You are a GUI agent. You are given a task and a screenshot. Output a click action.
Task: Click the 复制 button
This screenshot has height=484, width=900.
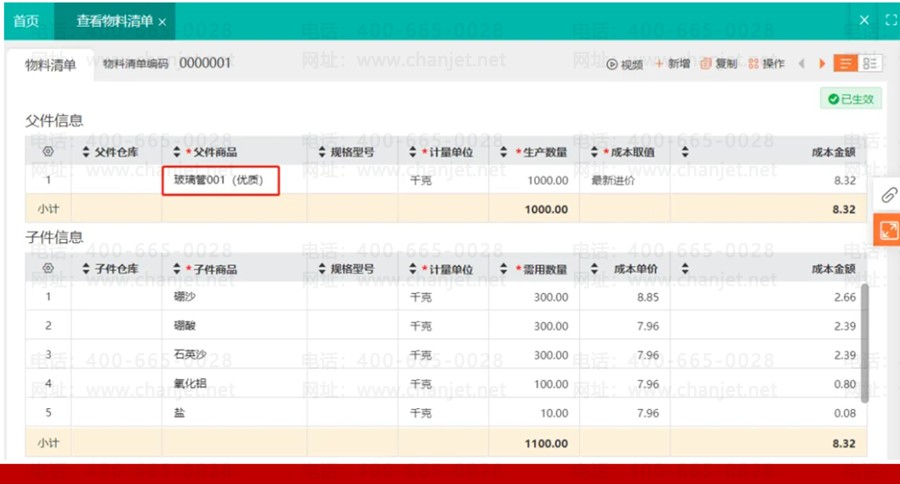coord(719,64)
